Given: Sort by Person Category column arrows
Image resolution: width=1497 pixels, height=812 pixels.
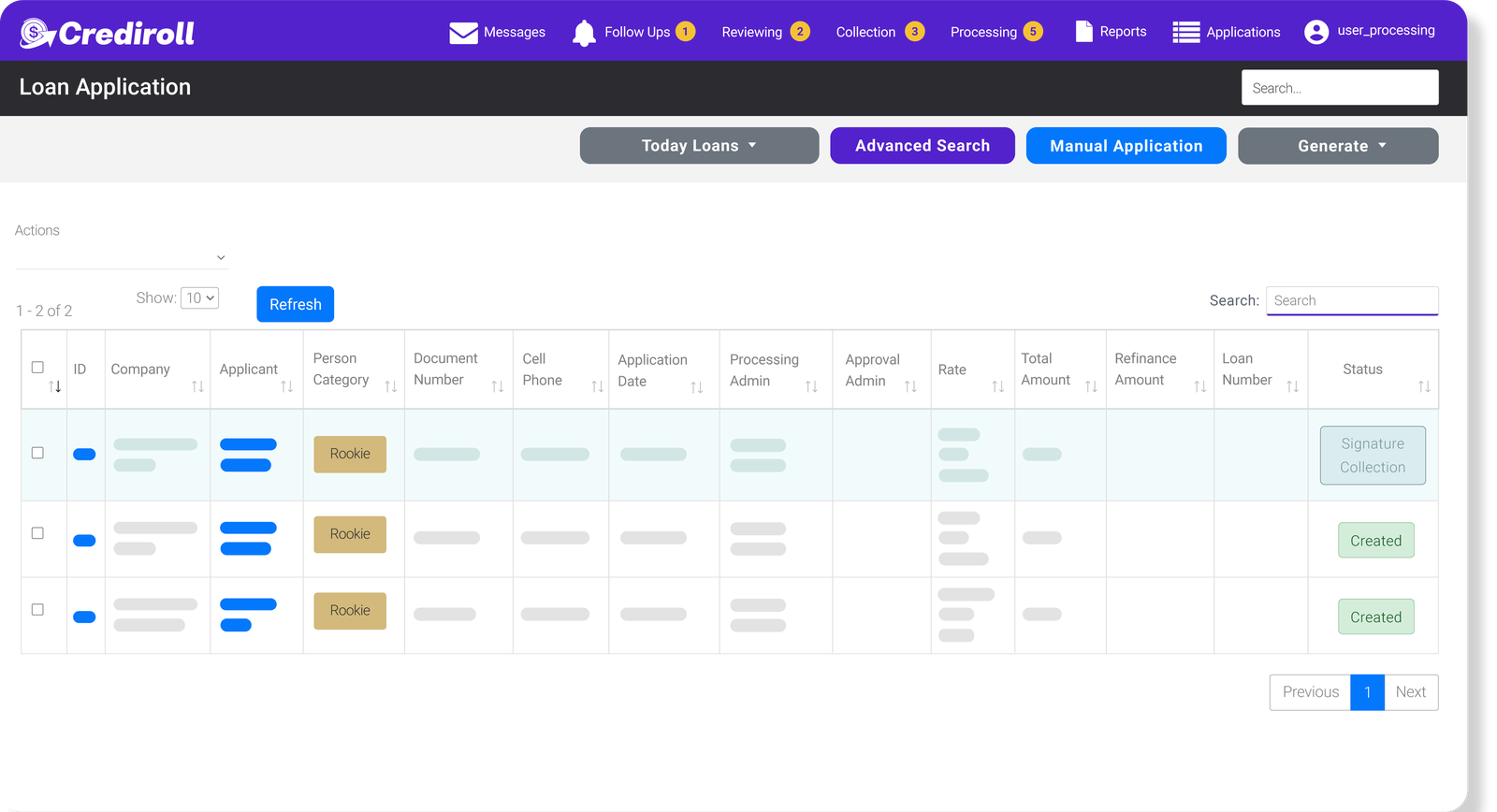Looking at the screenshot, I should [x=390, y=386].
